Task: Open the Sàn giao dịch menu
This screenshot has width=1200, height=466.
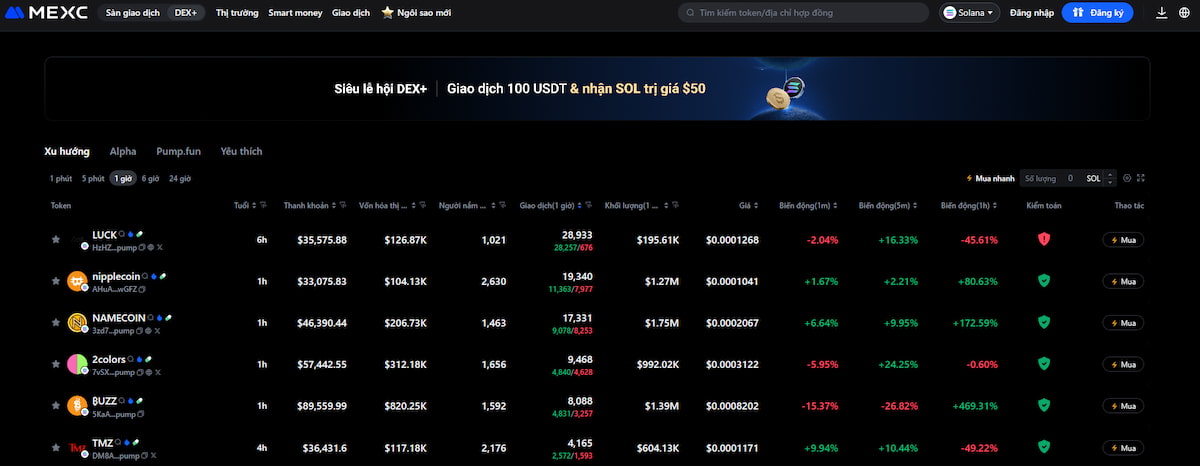Action: (x=132, y=13)
